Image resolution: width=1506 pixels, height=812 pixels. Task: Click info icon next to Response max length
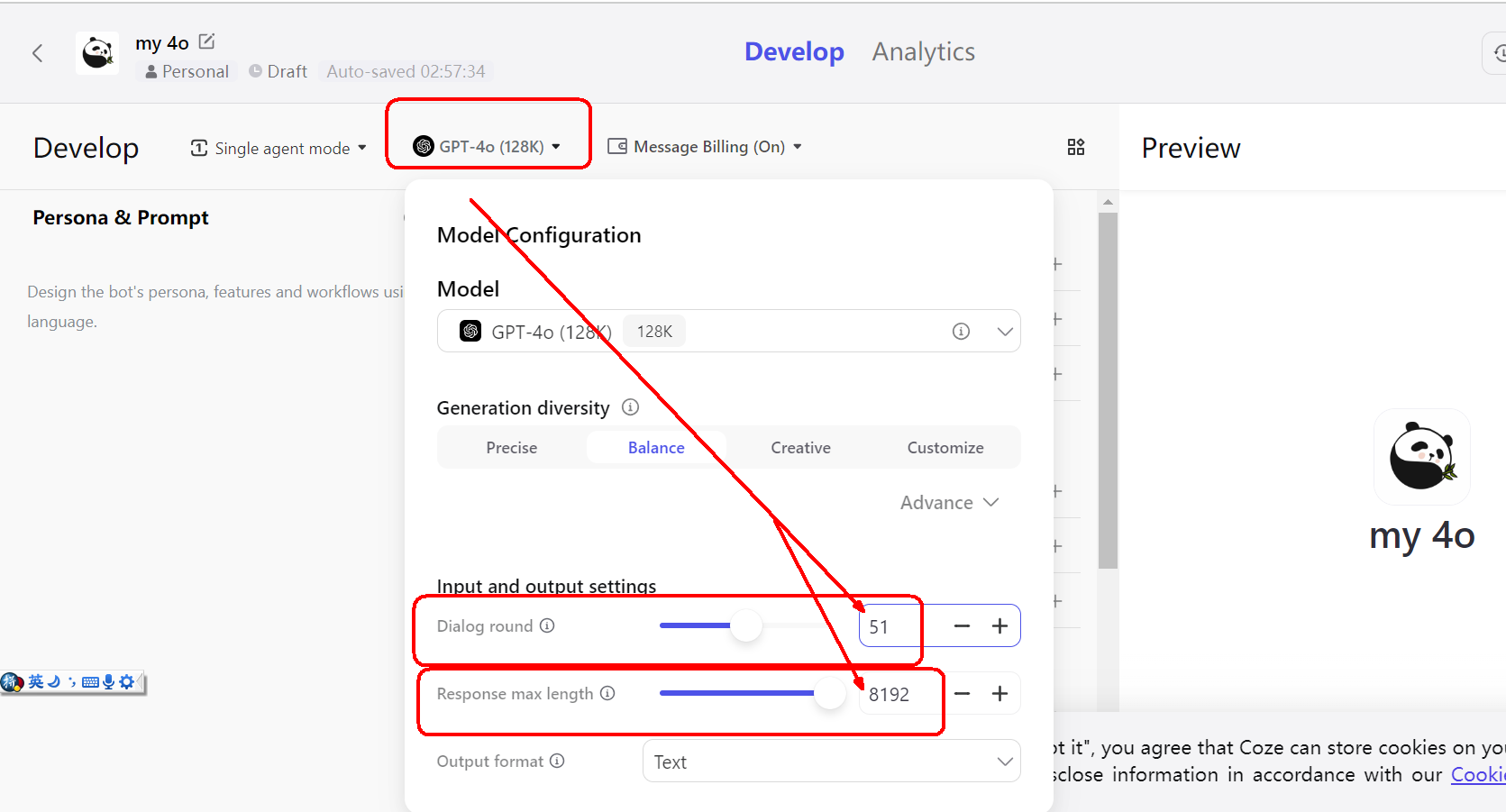[x=607, y=693]
